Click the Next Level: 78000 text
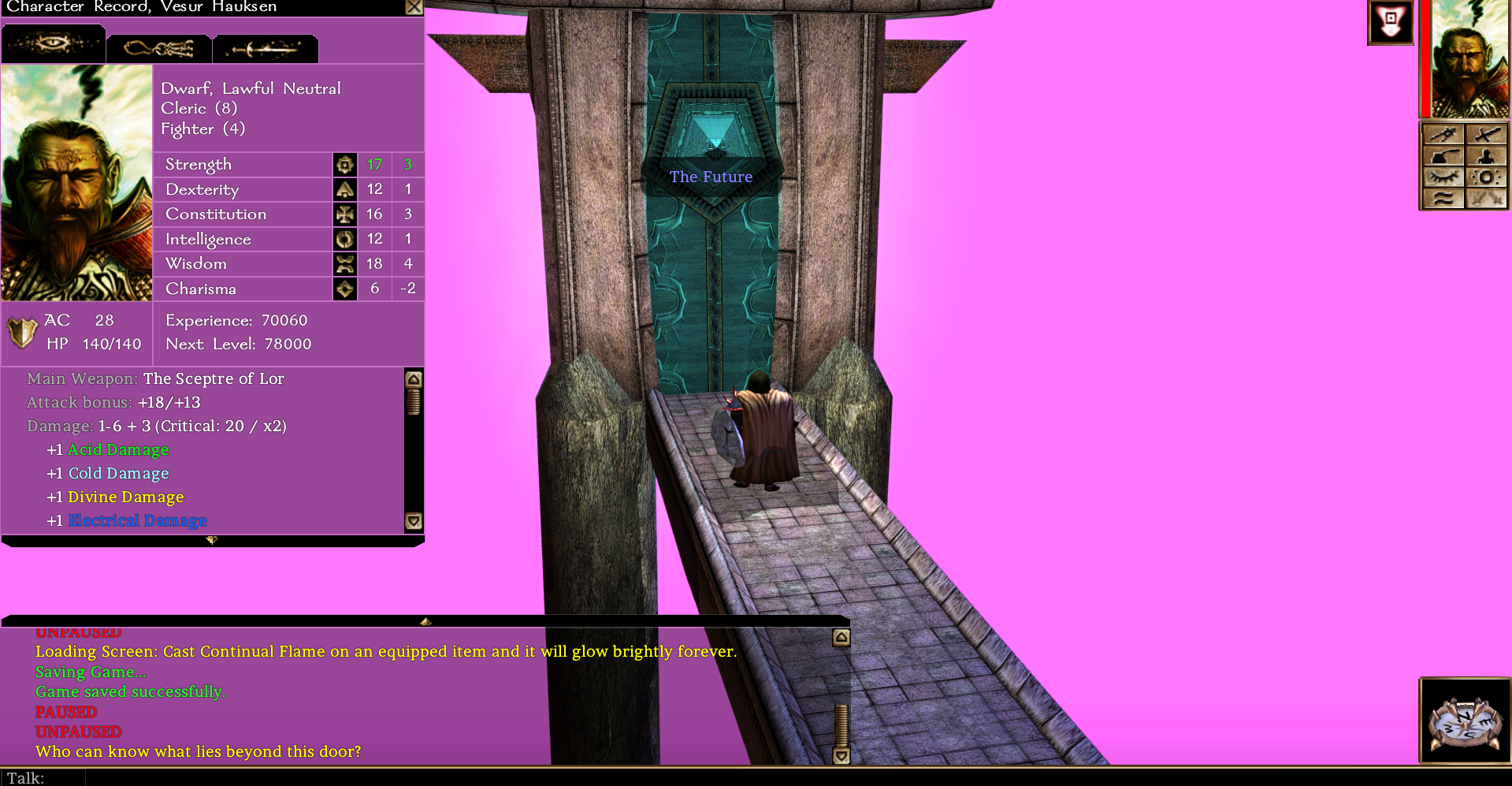This screenshot has height=786, width=1512. point(238,344)
